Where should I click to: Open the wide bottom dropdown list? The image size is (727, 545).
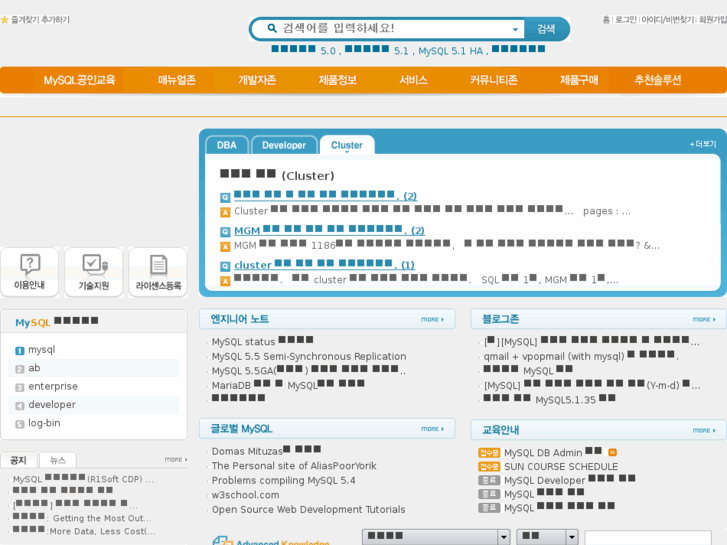coord(436,537)
